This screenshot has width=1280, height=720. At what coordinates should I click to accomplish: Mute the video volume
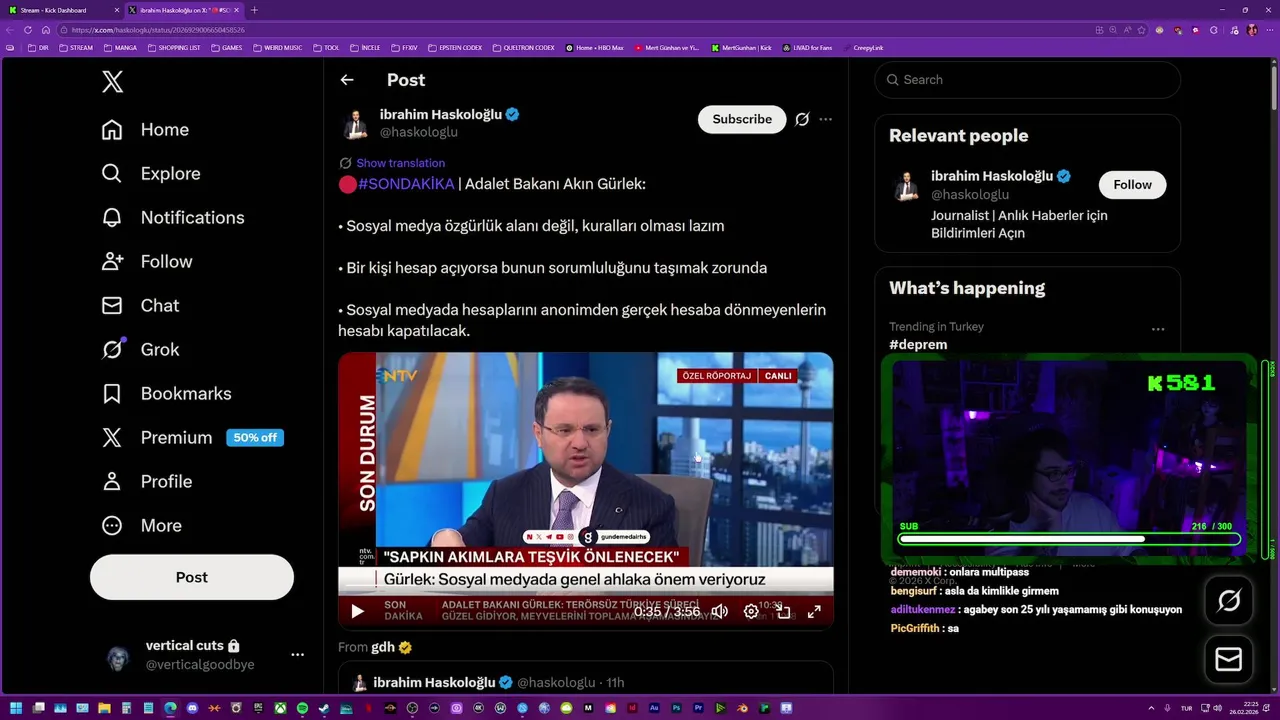click(719, 611)
